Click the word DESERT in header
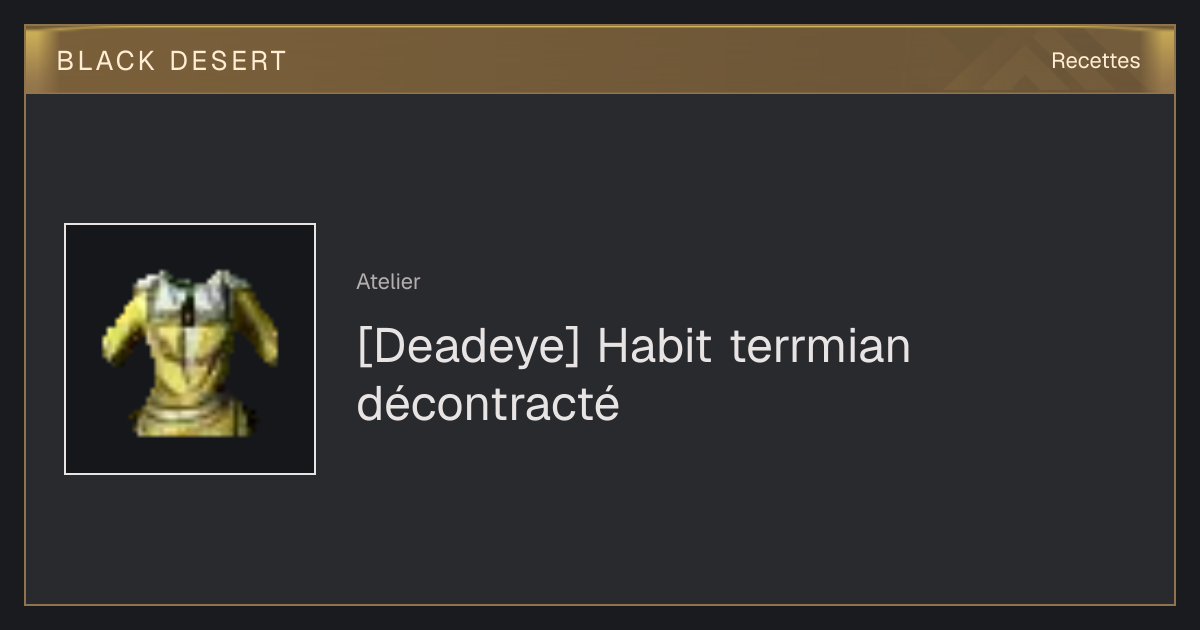This screenshot has width=1200, height=630. click(228, 61)
